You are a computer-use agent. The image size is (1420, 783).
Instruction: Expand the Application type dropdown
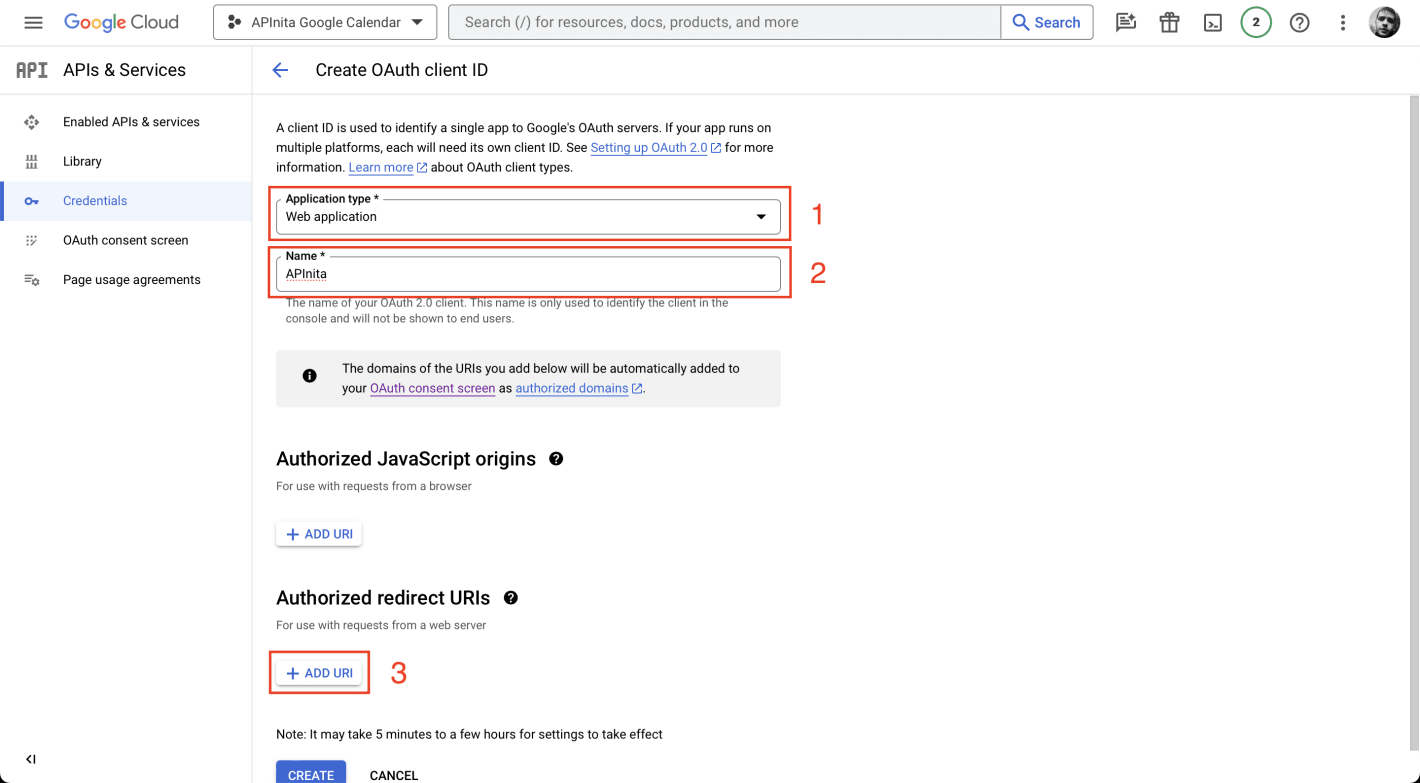[x=762, y=216]
